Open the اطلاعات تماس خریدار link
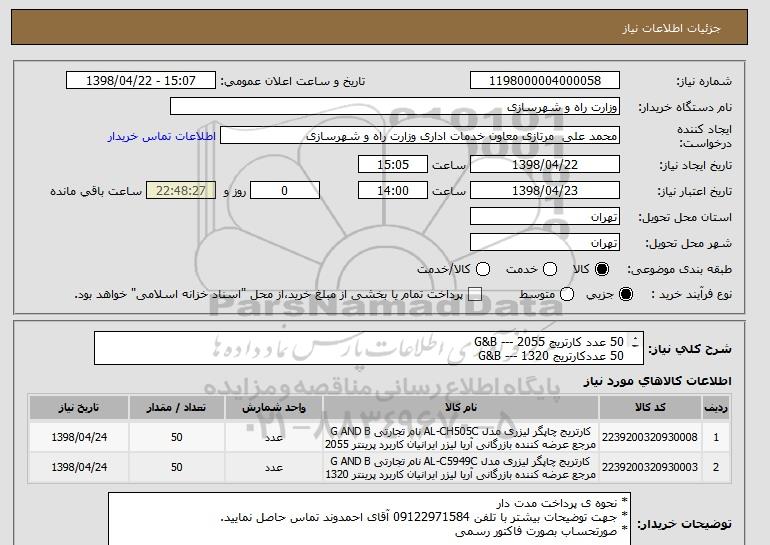The height and width of the screenshot is (545, 770). [162, 136]
